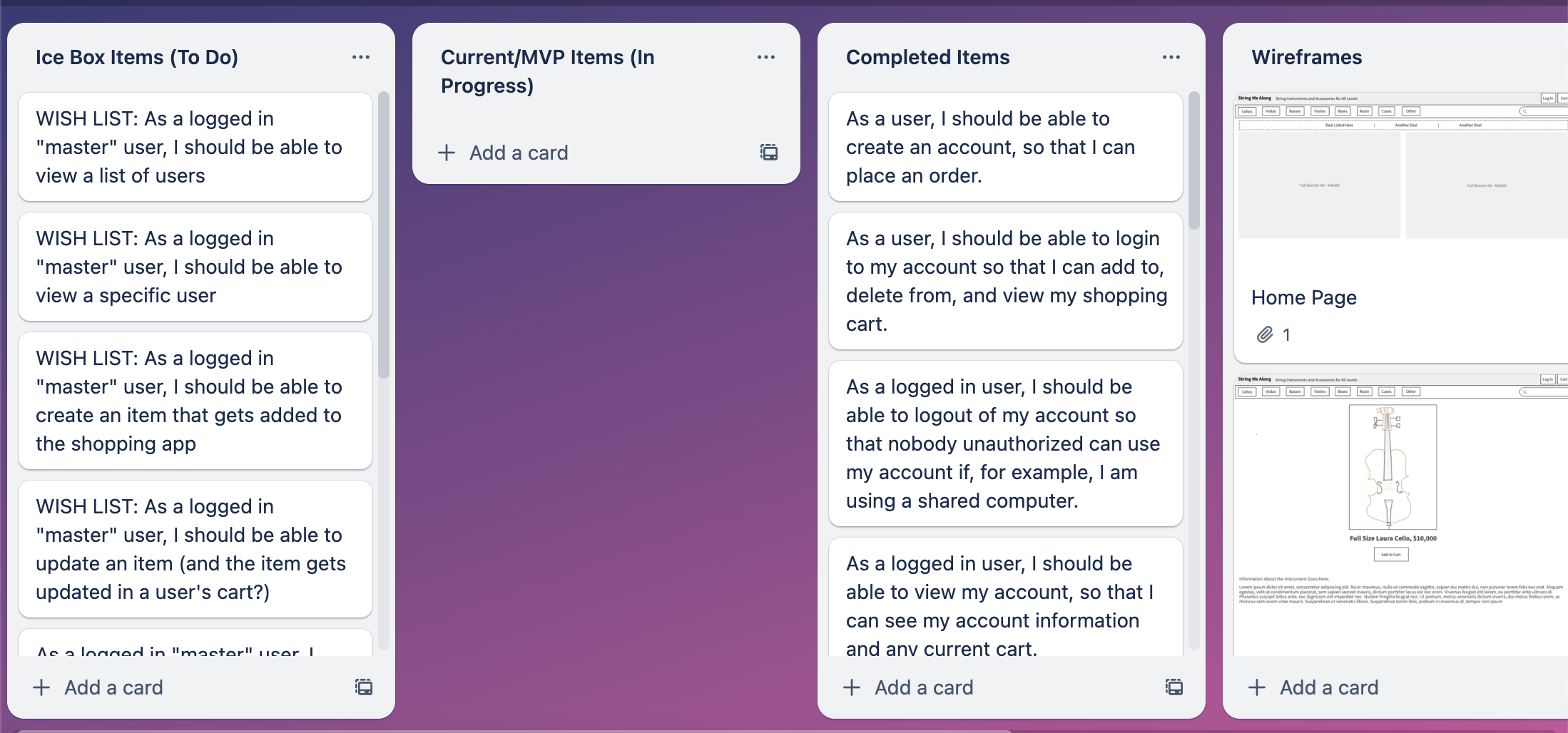Create card from template in Completed Items list
Viewport: 1568px width, 733px height.
coord(1174,687)
